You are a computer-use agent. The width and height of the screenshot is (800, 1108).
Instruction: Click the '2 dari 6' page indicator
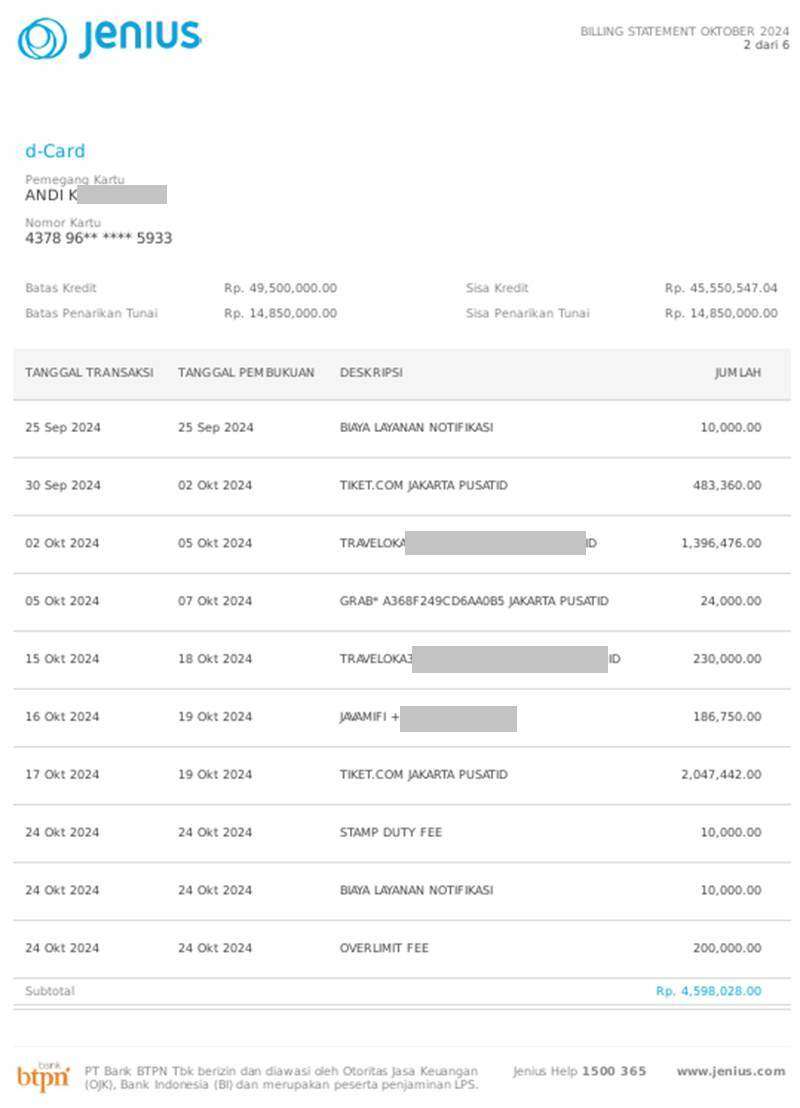point(766,45)
